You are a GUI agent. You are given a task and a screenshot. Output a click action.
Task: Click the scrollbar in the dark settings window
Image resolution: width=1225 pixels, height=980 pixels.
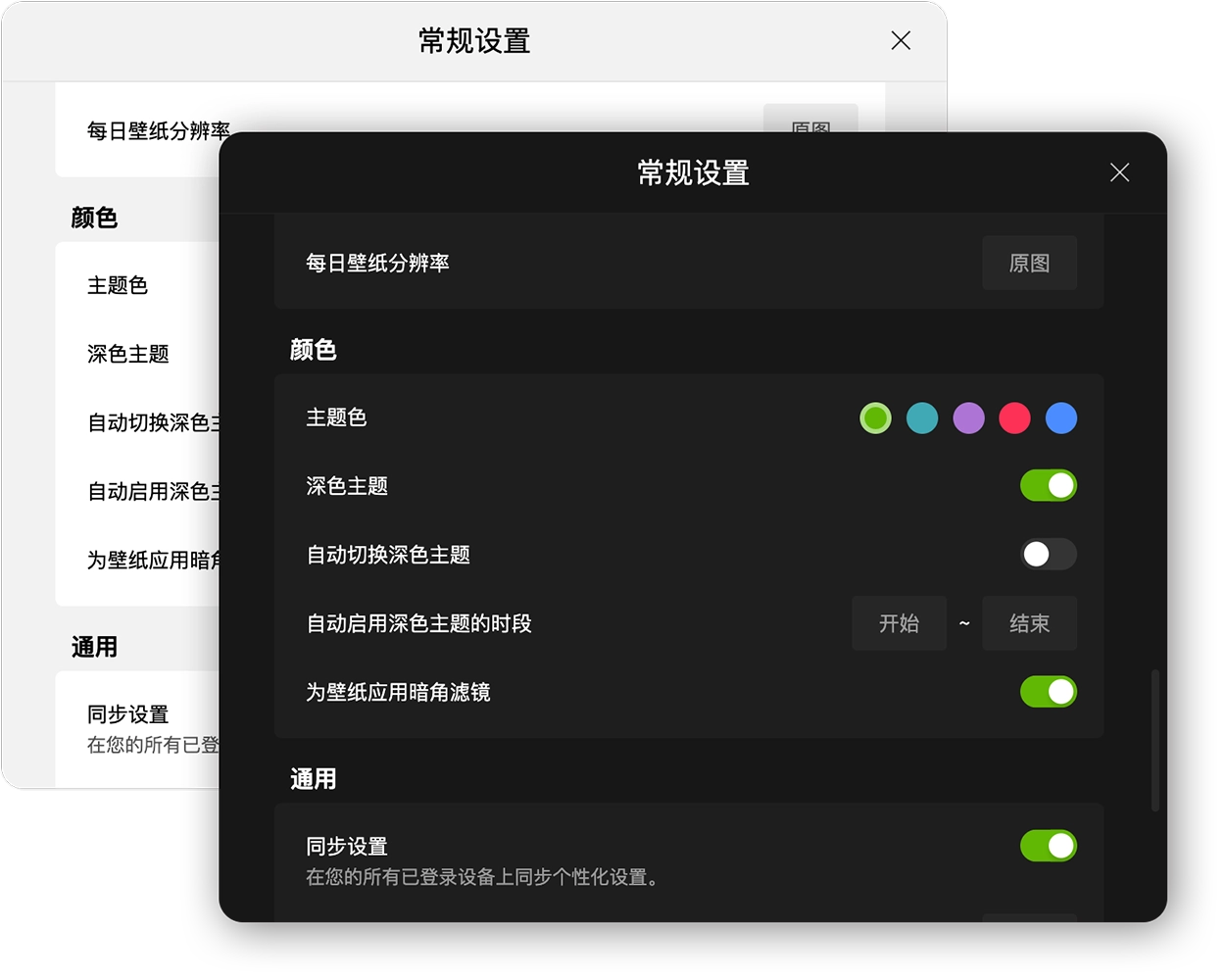1155,741
